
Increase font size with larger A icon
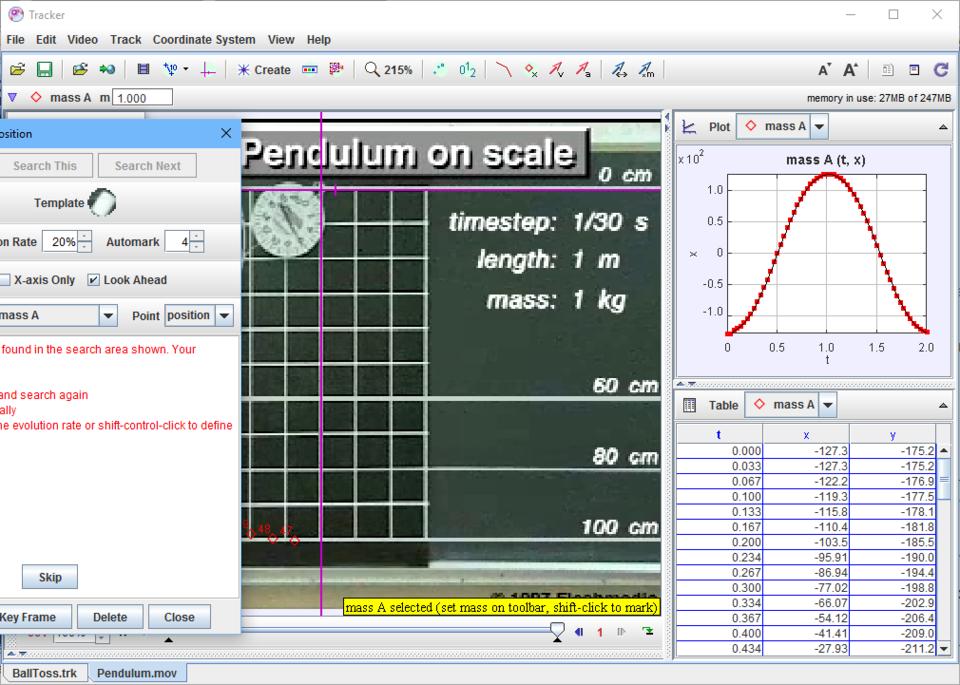click(850, 70)
